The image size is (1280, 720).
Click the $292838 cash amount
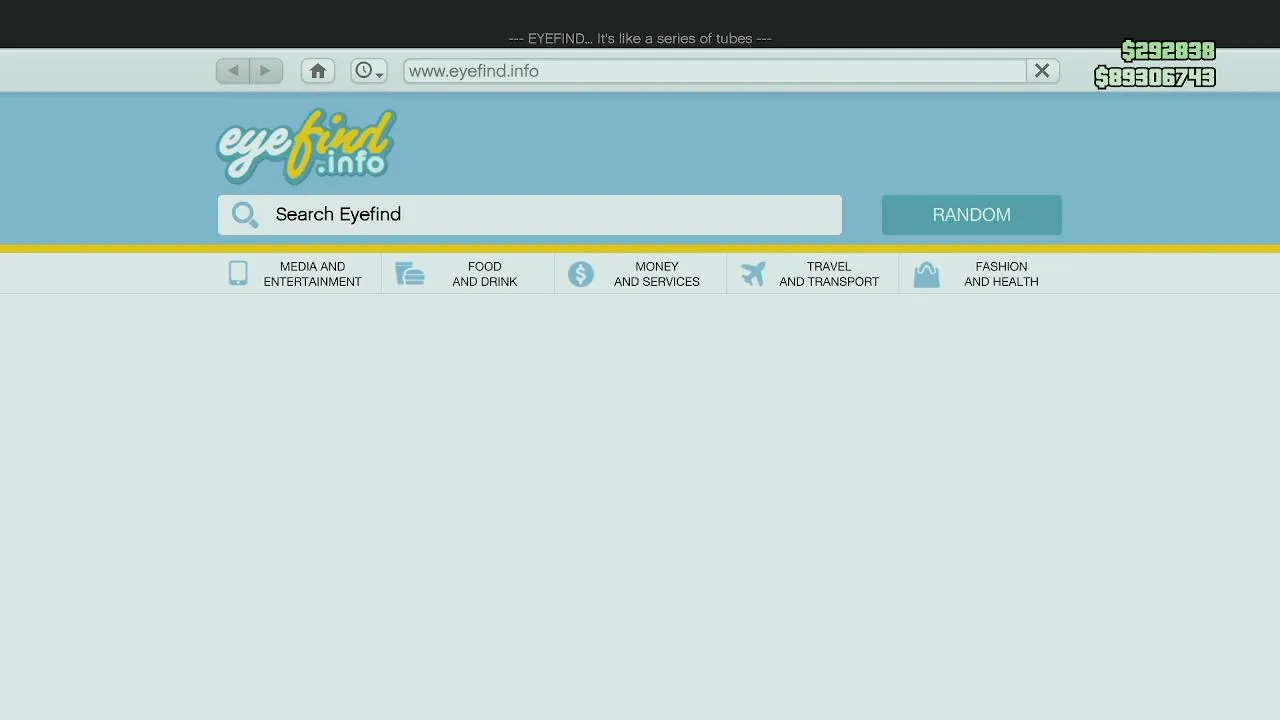1168,51
